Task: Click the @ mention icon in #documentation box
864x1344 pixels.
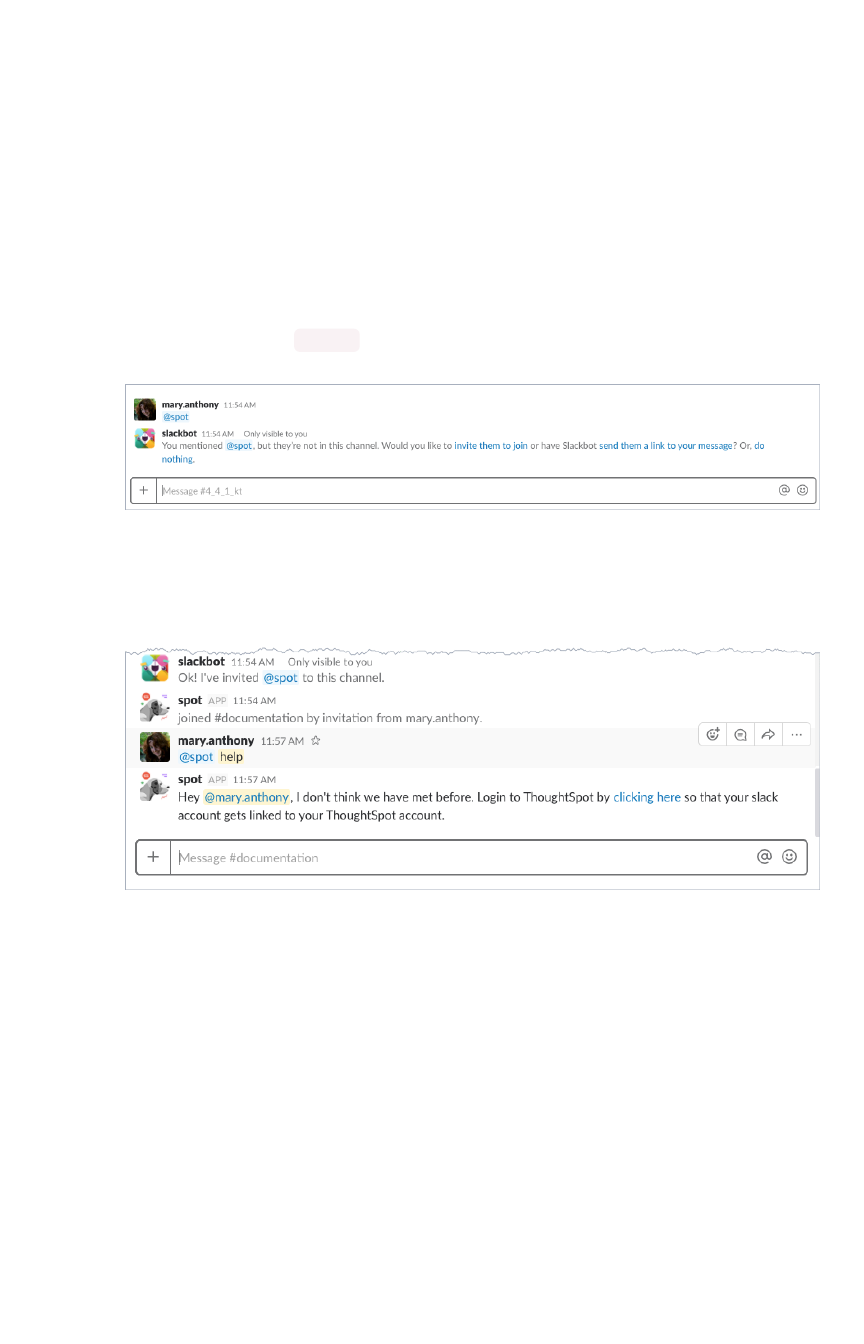Action: 764,857
